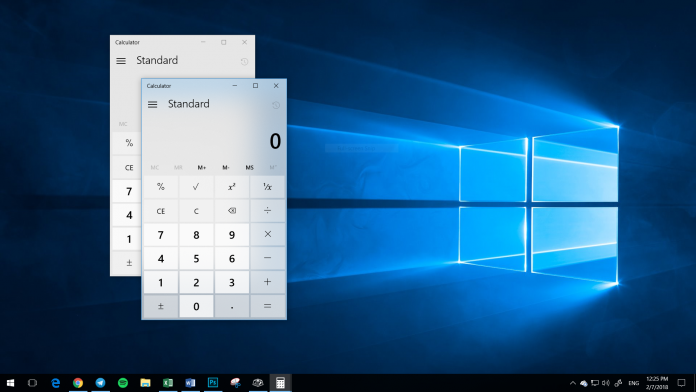The height and width of the screenshot is (392, 696).
Task: Click digit 7 in front Calculator
Action: tap(161, 234)
